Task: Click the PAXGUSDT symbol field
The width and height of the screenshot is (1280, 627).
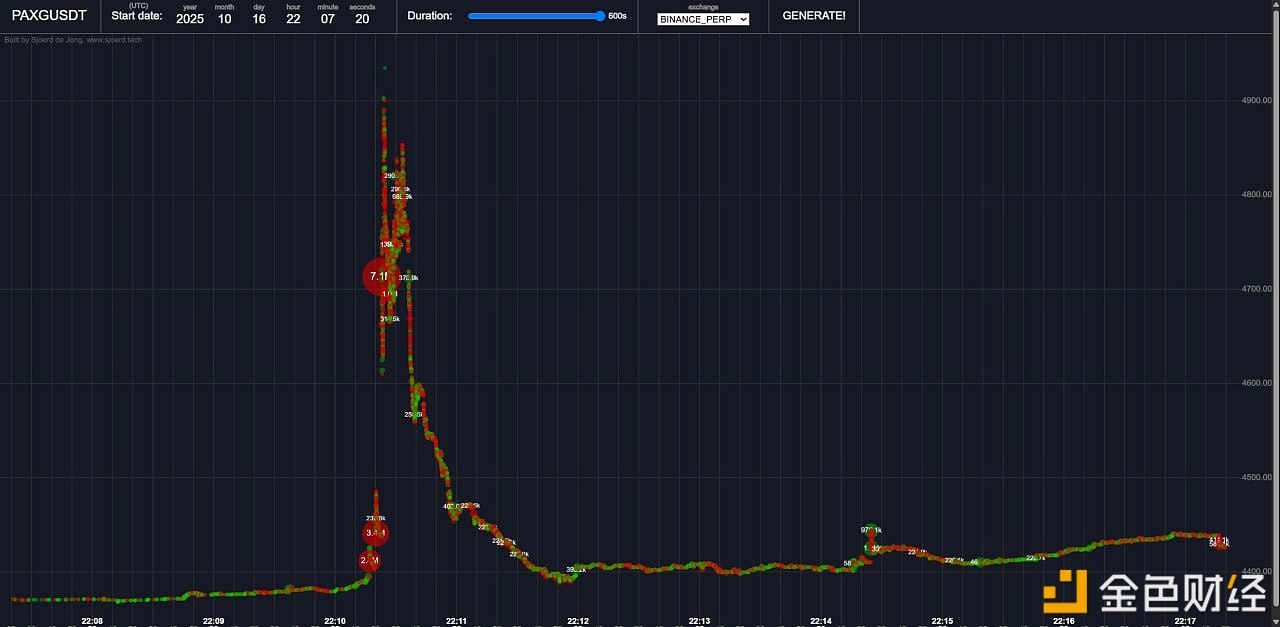Action: click(x=49, y=16)
